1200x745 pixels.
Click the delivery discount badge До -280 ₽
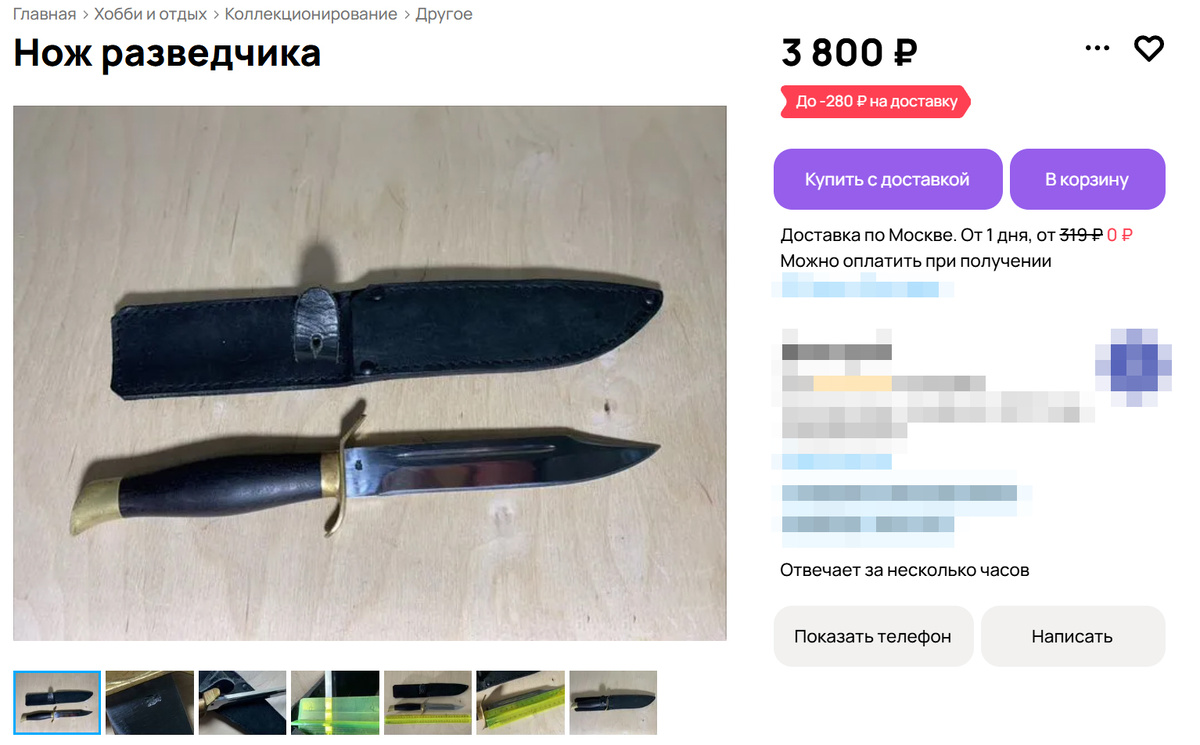click(875, 102)
